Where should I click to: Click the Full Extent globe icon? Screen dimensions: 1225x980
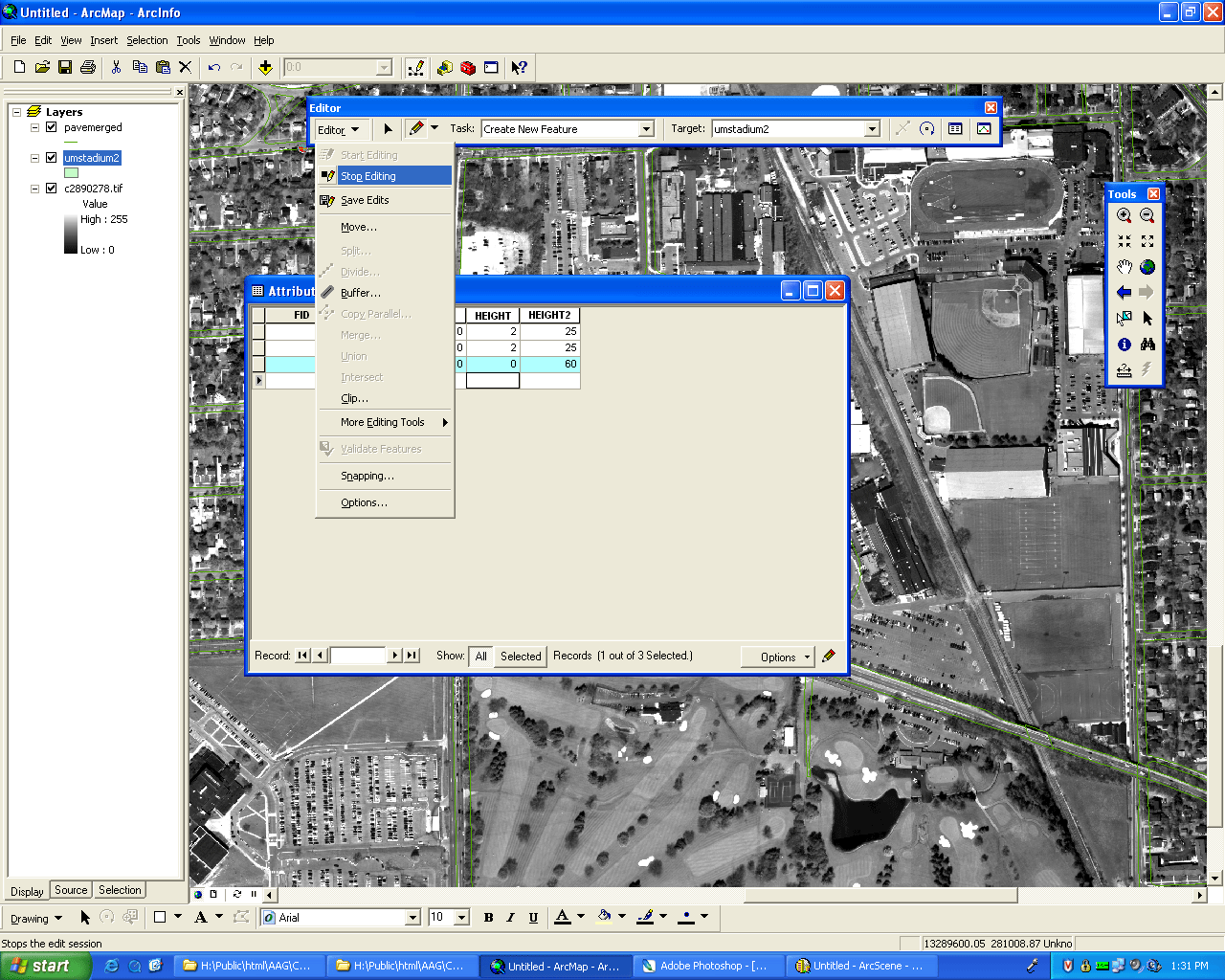[x=1147, y=267]
